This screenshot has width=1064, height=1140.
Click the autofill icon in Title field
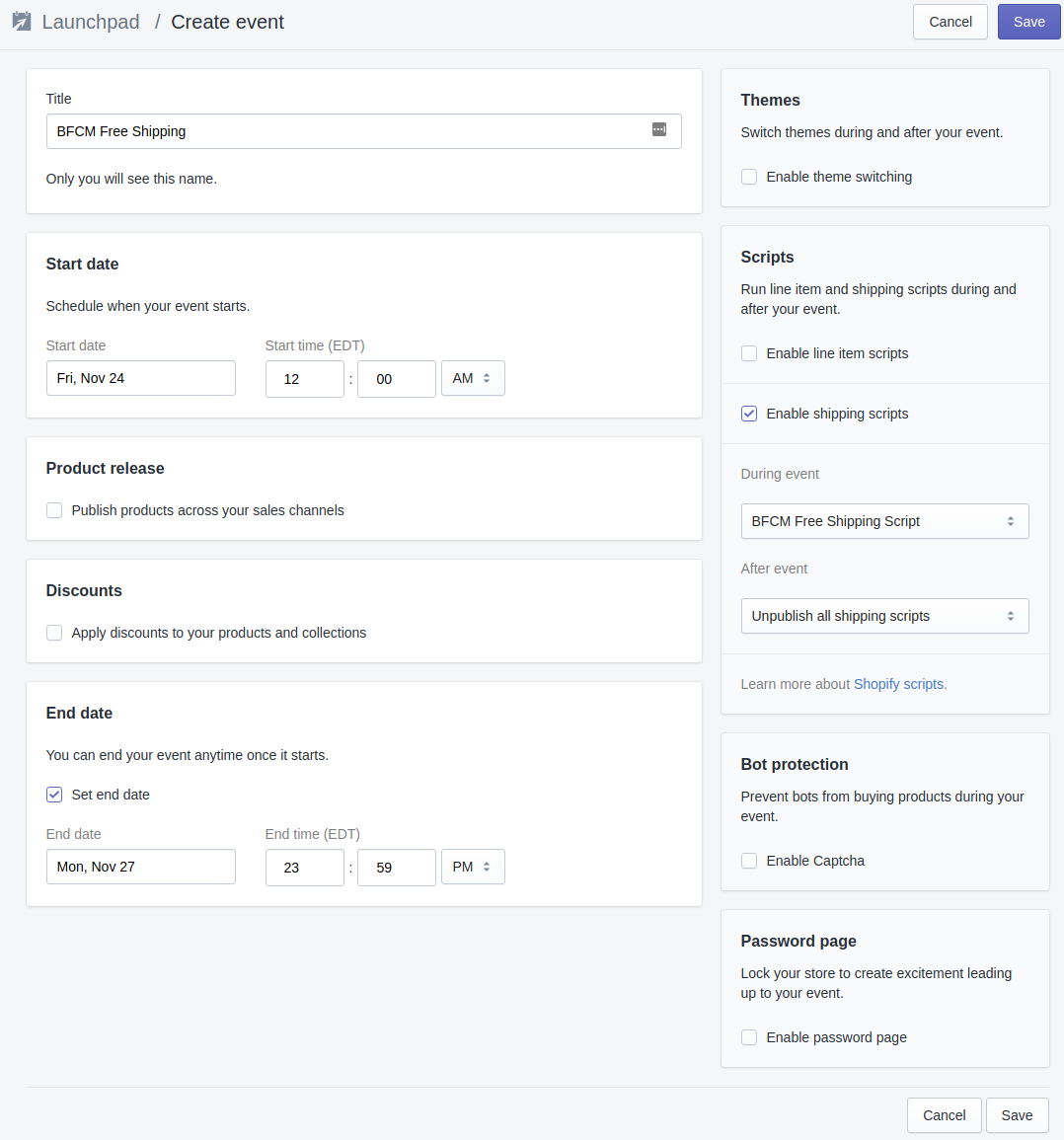click(659, 129)
